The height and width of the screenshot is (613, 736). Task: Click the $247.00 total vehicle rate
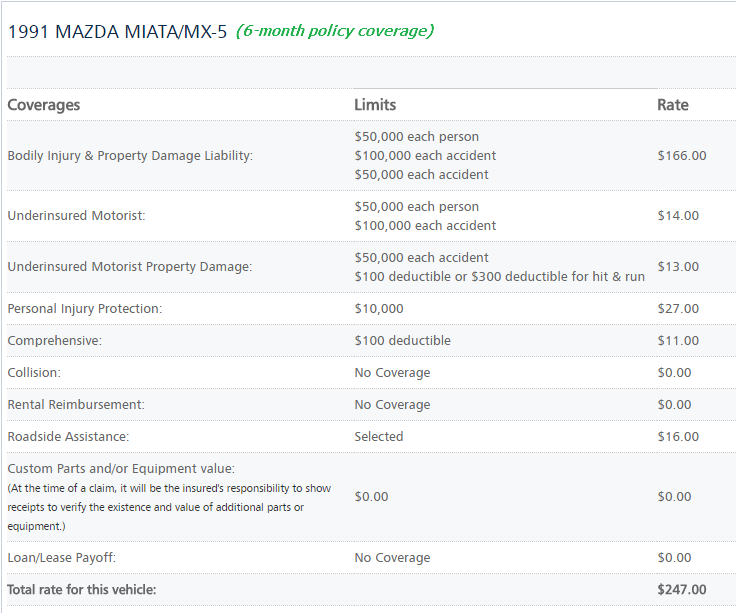point(681,590)
